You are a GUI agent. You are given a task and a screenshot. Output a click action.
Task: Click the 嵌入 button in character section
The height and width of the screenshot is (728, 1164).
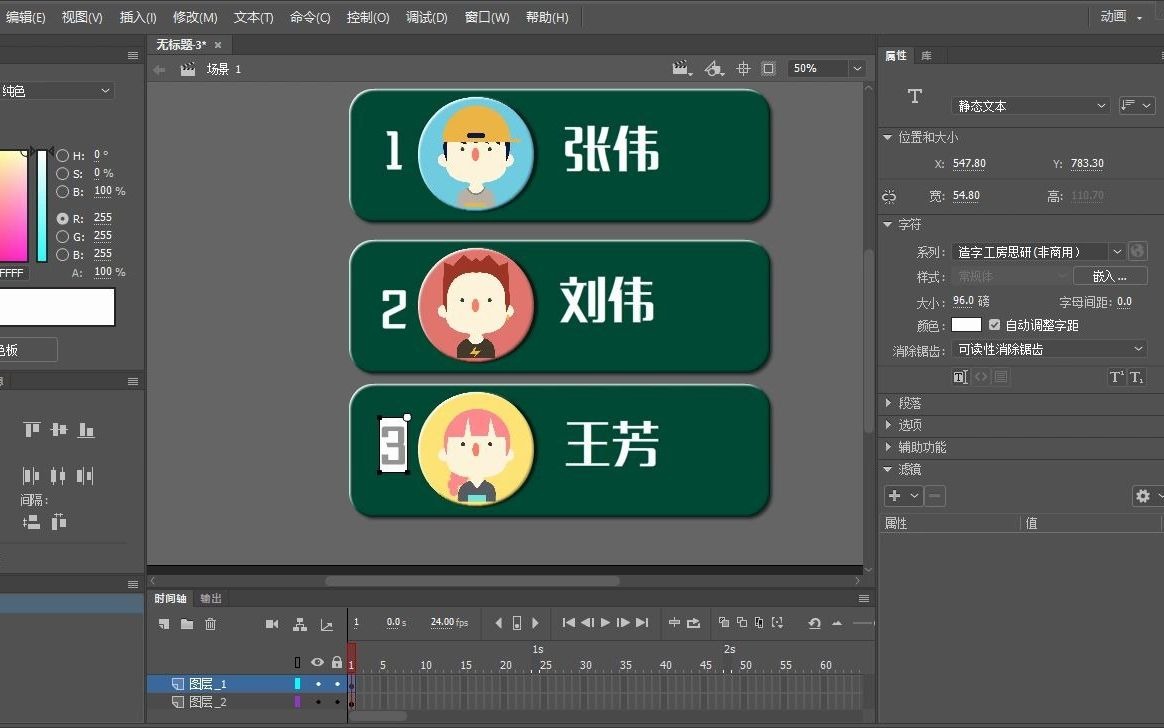click(x=1110, y=275)
